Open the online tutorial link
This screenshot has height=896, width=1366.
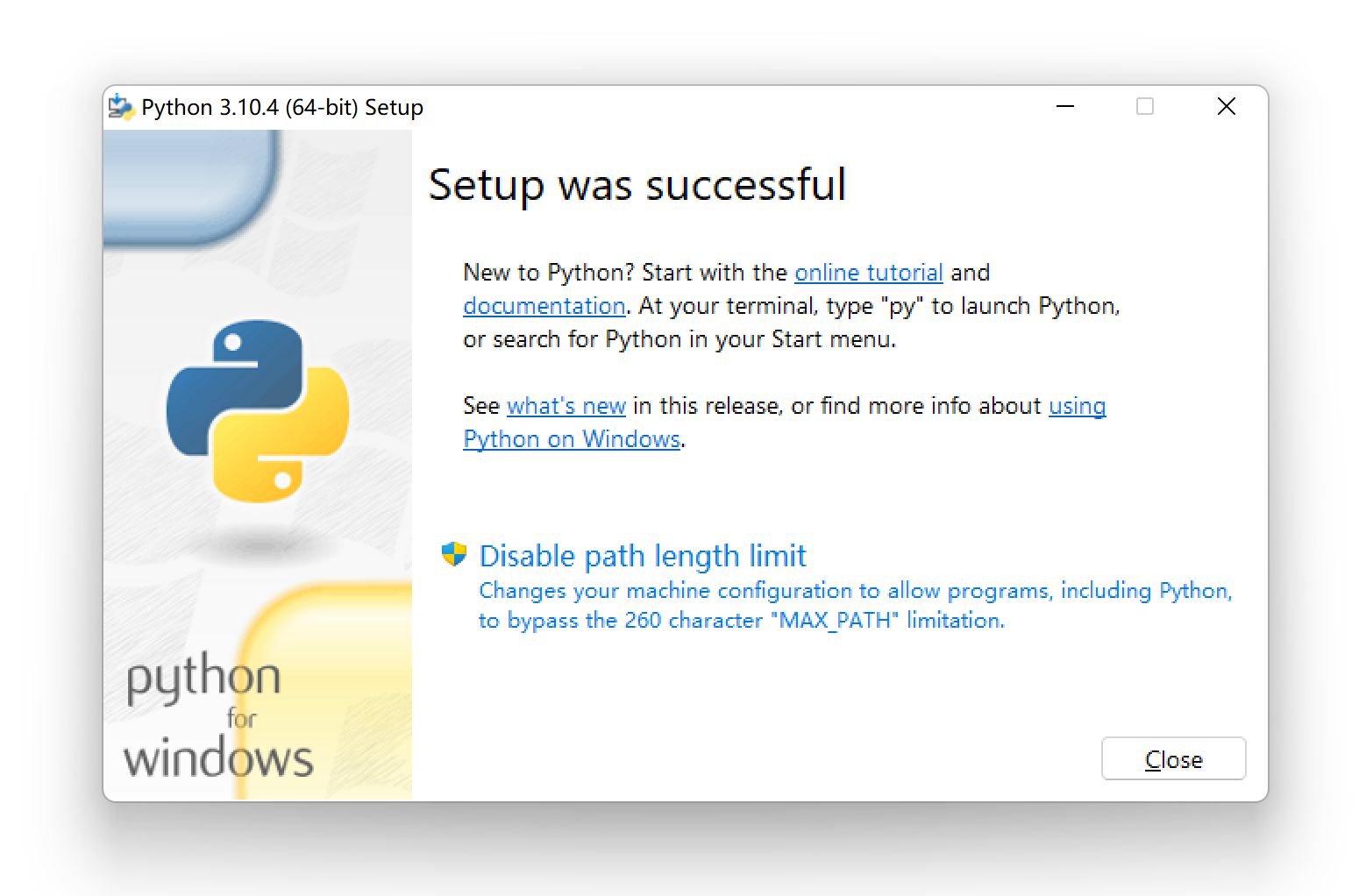(868, 273)
